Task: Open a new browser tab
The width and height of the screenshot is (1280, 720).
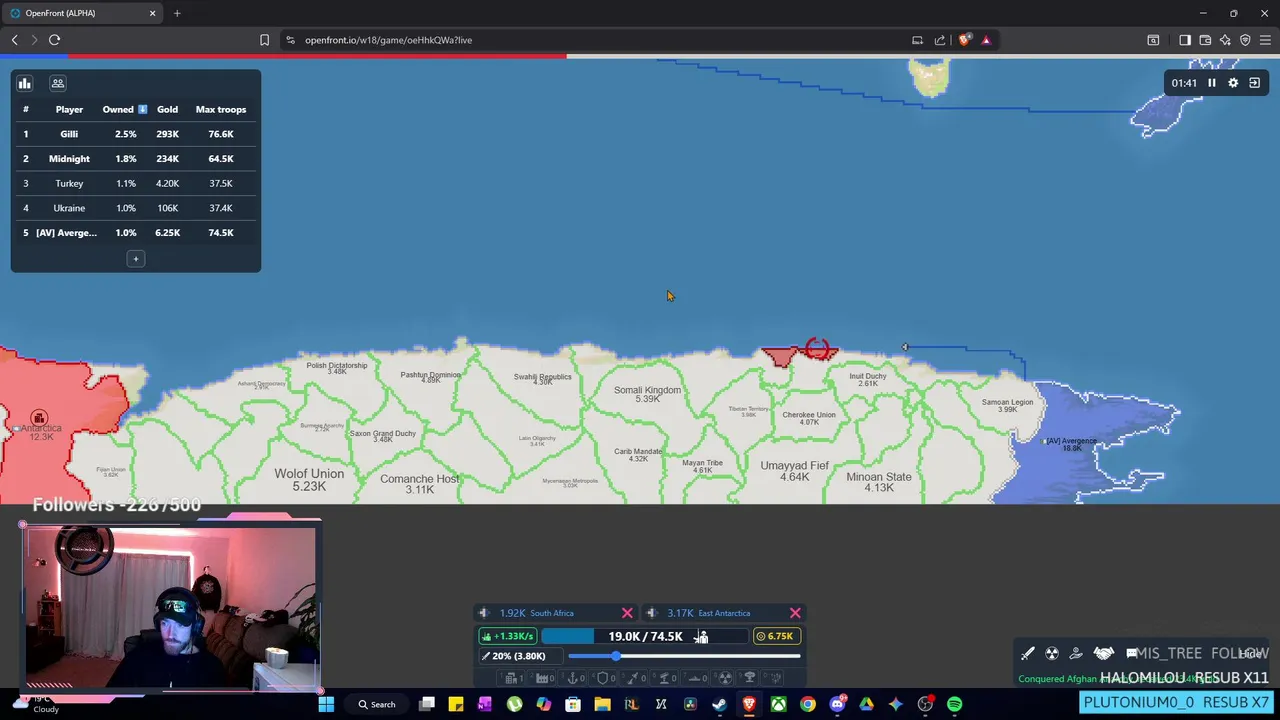Action: [x=177, y=13]
